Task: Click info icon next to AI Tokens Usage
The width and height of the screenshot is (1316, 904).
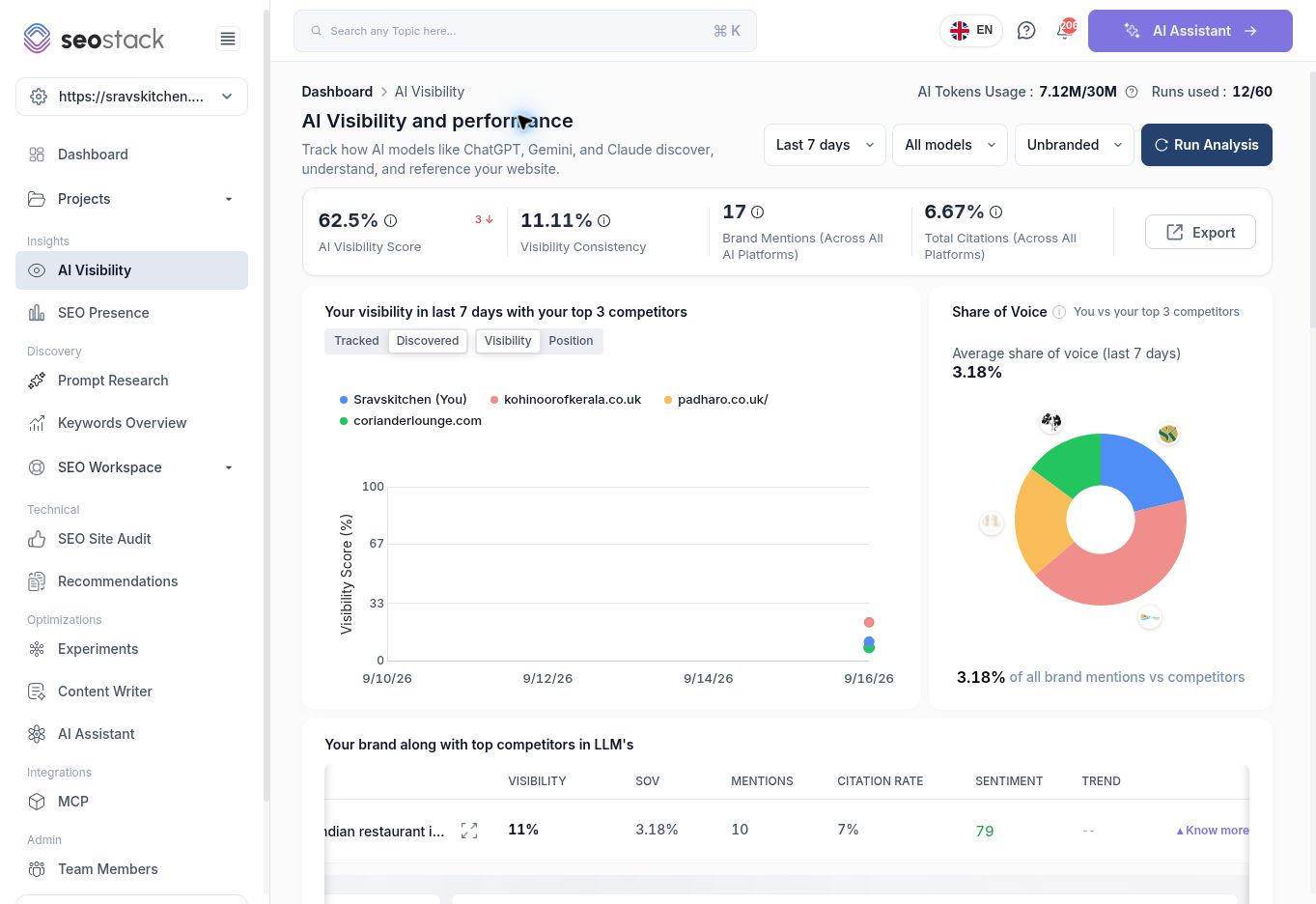Action: (x=1132, y=92)
